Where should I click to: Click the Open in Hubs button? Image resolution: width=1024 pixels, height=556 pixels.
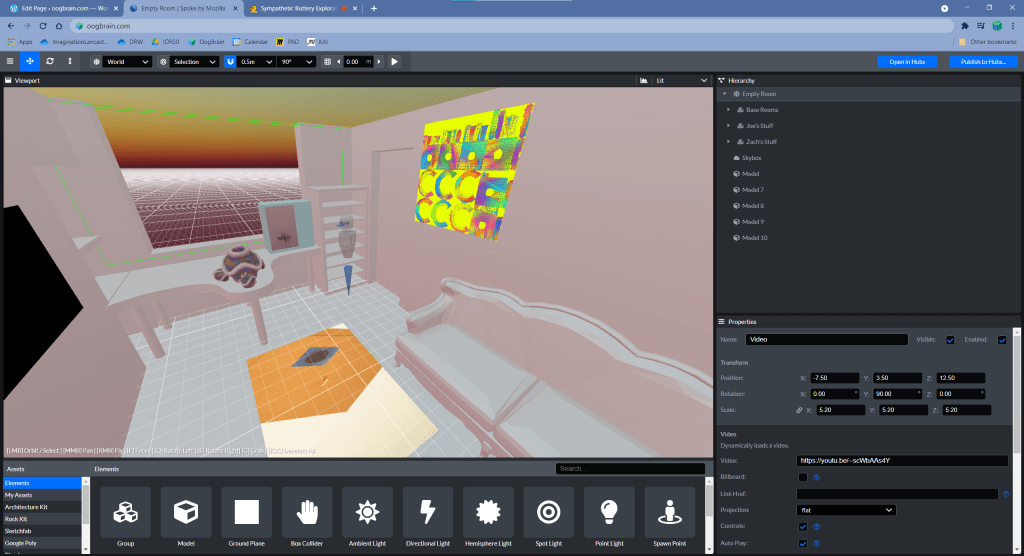(x=907, y=62)
